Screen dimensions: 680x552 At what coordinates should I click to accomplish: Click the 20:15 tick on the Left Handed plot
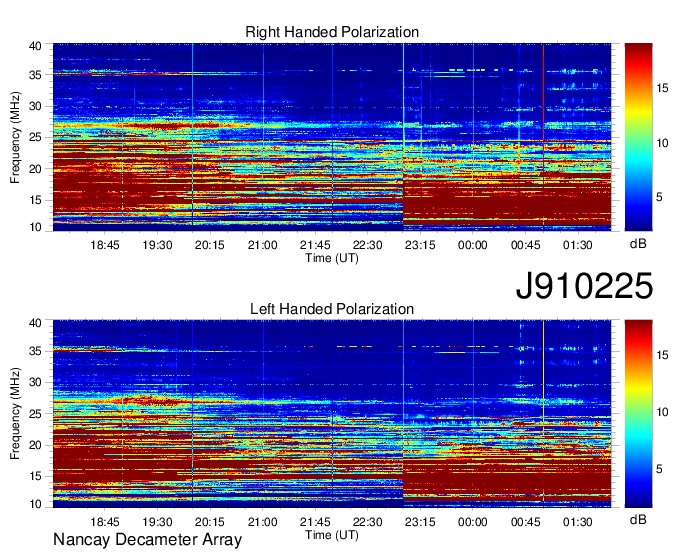[210, 522]
